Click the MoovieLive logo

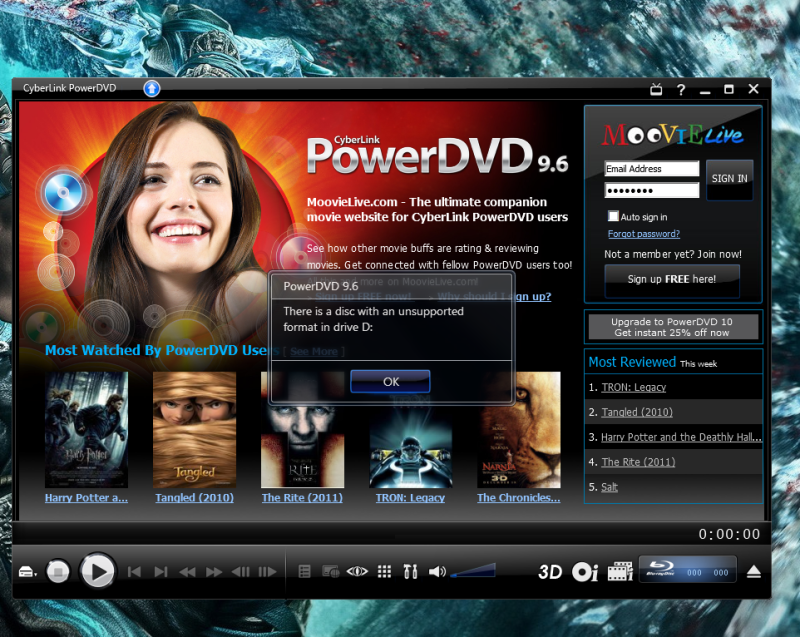[672, 135]
